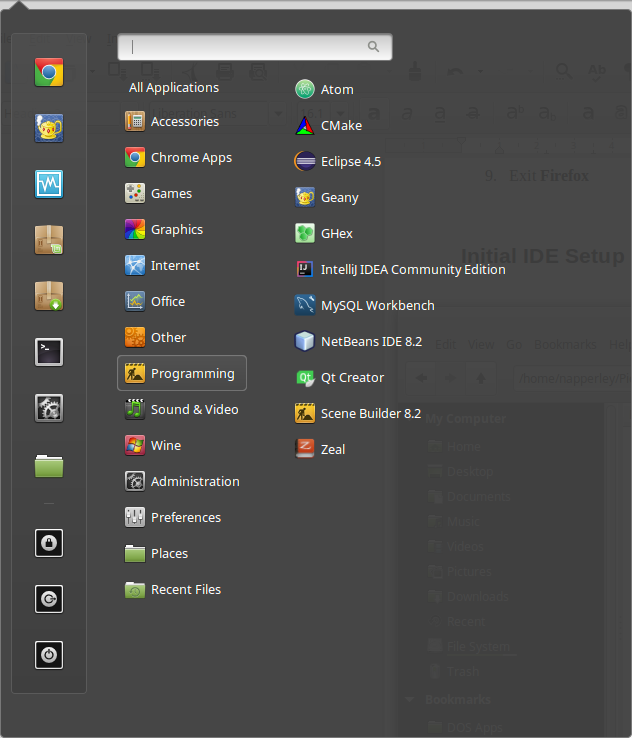This screenshot has height=738, width=632.
Task: Open Software Manager package icon in the sidebar
Action: click(49, 240)
